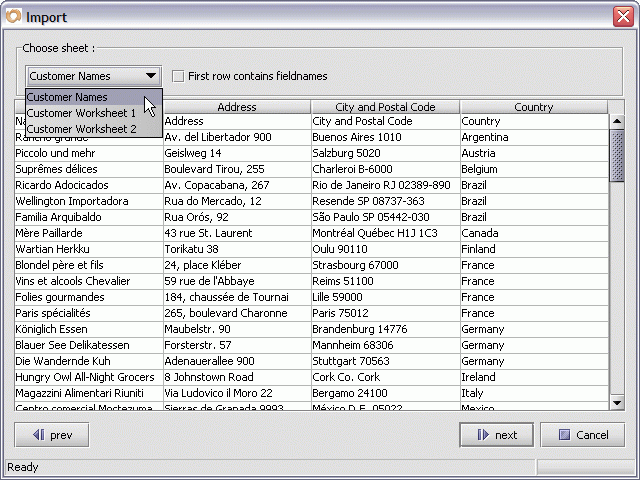Select the Königlich Essen cell
This screenshot has width=640, height=480.
(x=88, y=329)
